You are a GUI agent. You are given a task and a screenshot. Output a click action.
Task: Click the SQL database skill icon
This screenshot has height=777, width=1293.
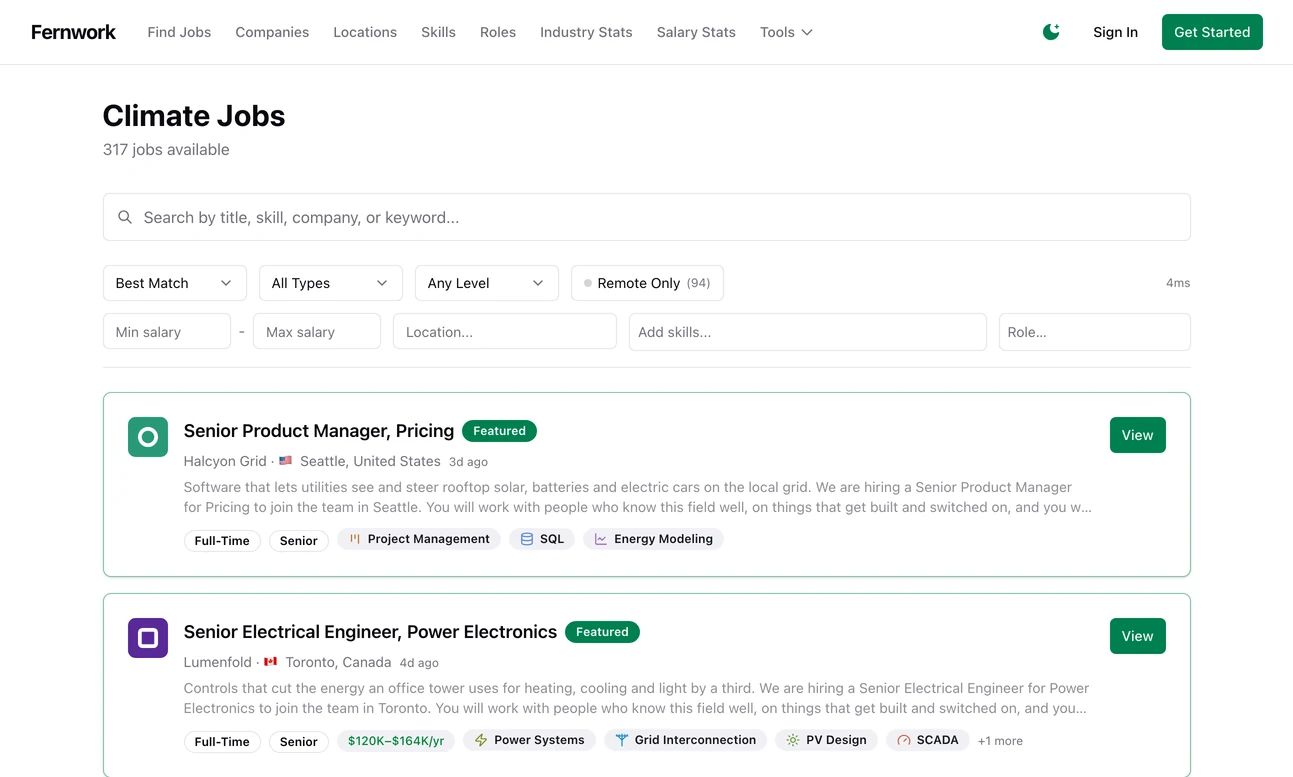coord(527,539)
